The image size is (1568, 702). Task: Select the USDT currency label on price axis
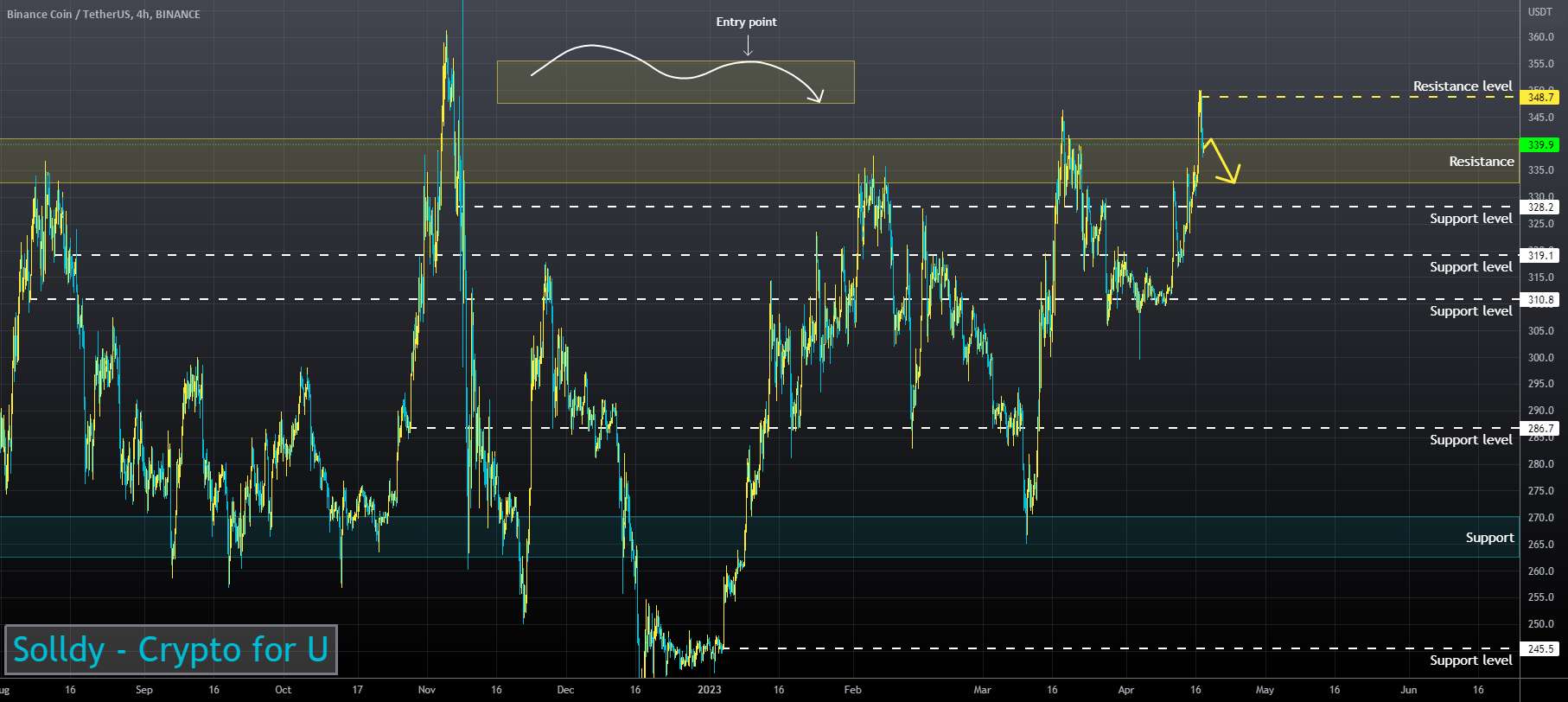pyautogui.click(x=1539, y=12)
